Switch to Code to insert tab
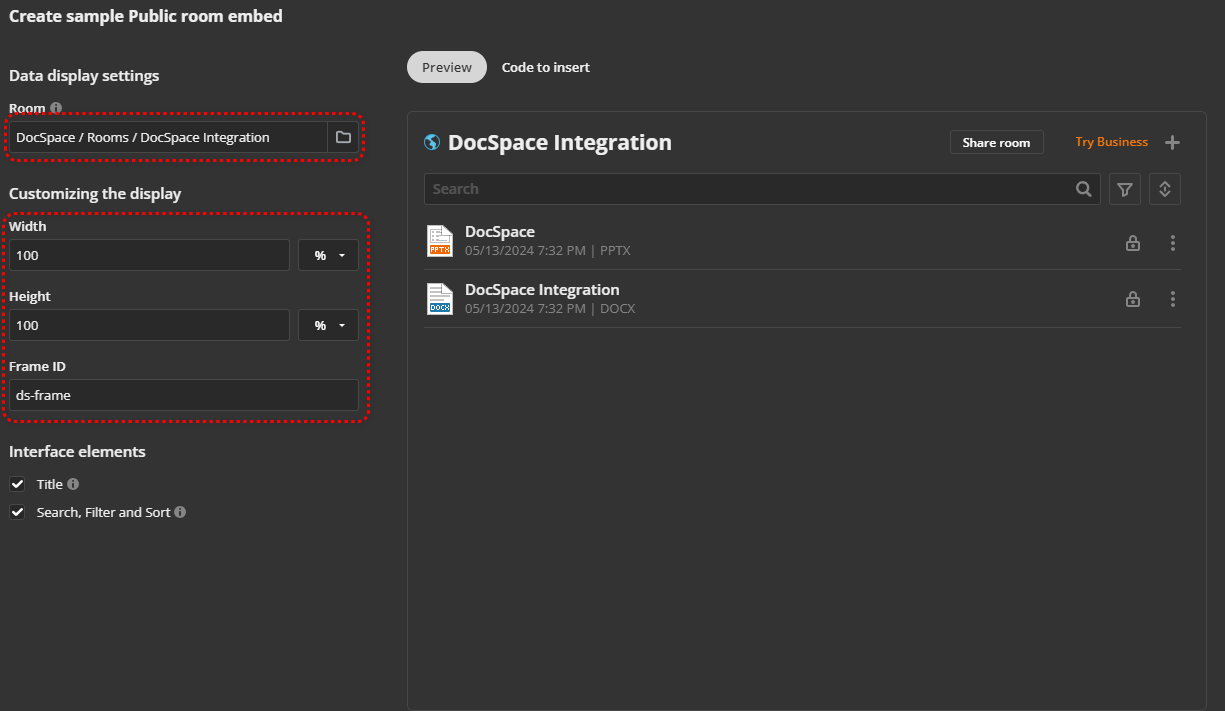Viewport: 1225px width, 711px height. tap(546, 67)
